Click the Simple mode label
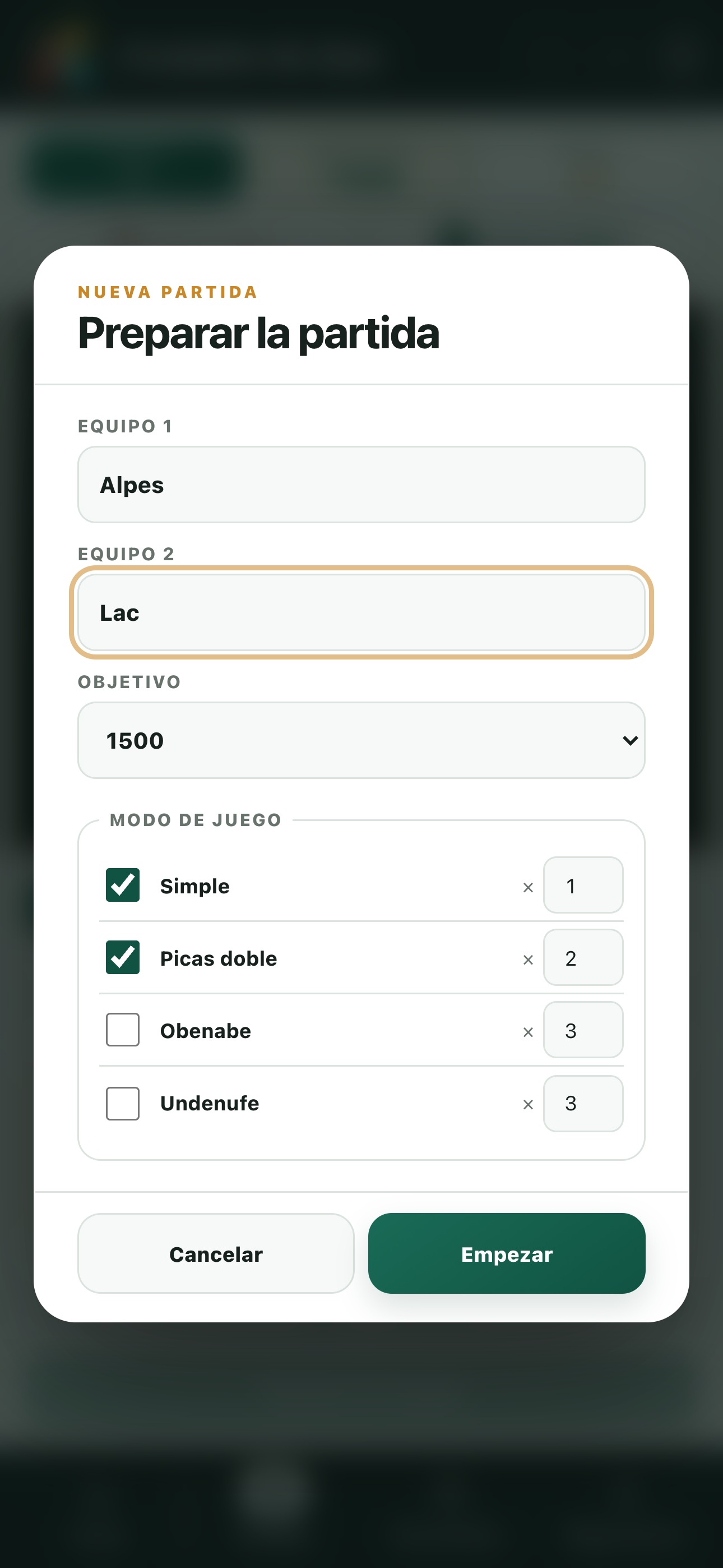 click(194, 886)
